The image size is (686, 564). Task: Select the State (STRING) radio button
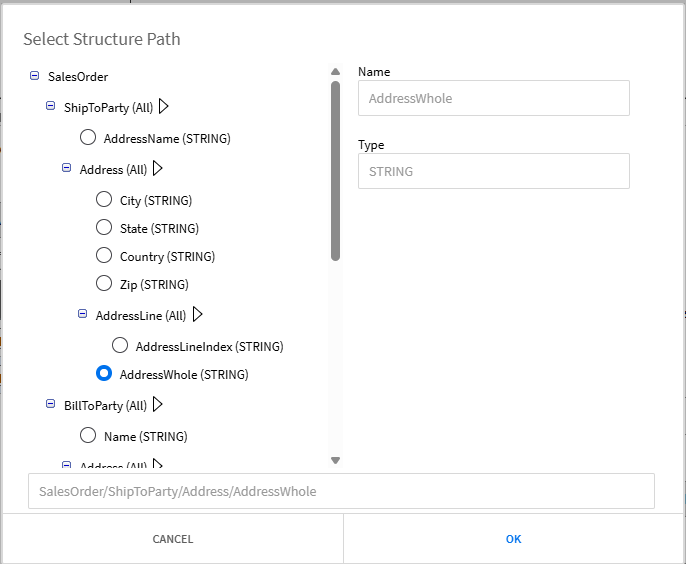[x=104, y=228]
